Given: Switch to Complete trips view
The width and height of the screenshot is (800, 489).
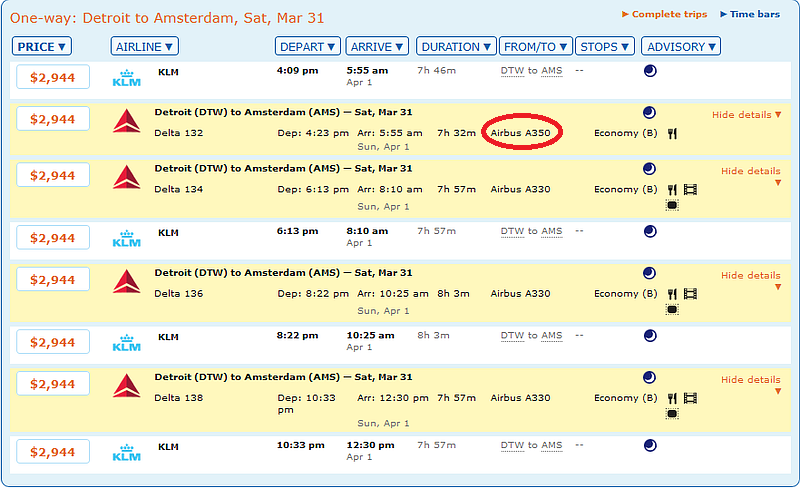Looking at the screenshot, I should (664, 14).
